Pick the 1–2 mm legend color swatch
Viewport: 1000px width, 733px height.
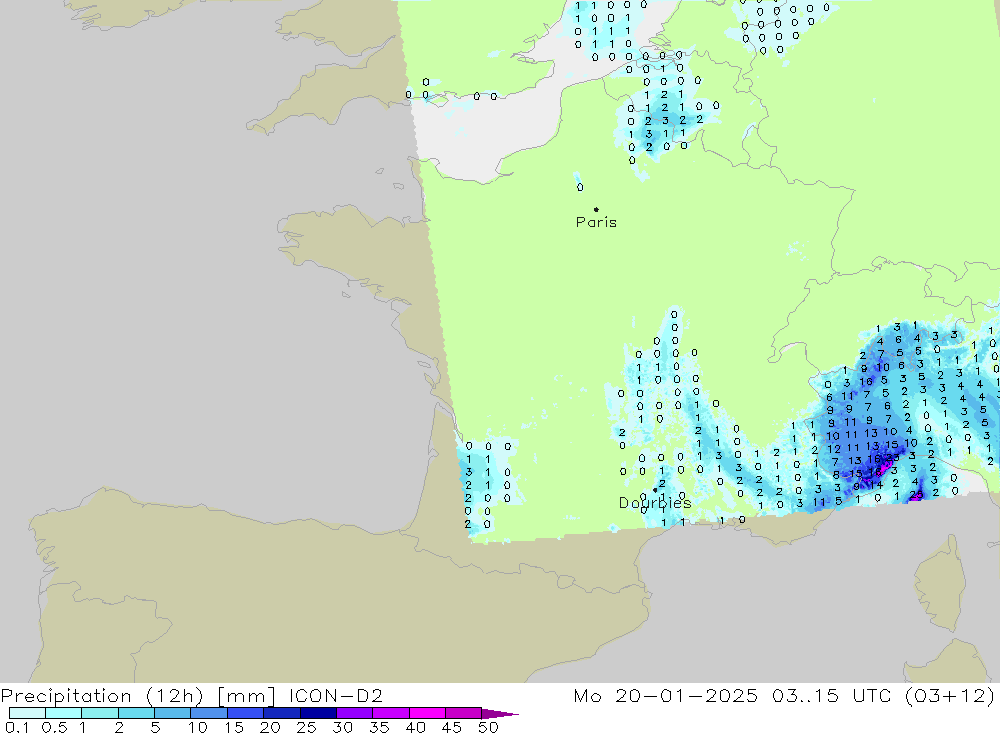99,713
